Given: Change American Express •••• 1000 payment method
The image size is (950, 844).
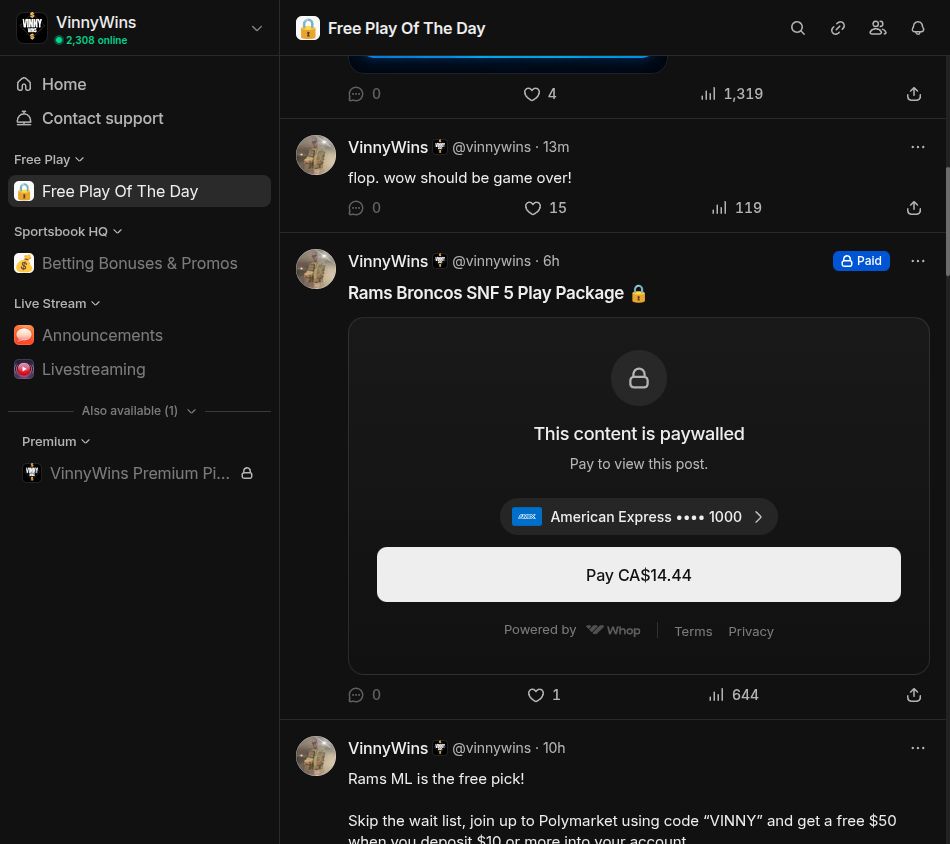Looking at the screenshot, I should click(639, 517).
